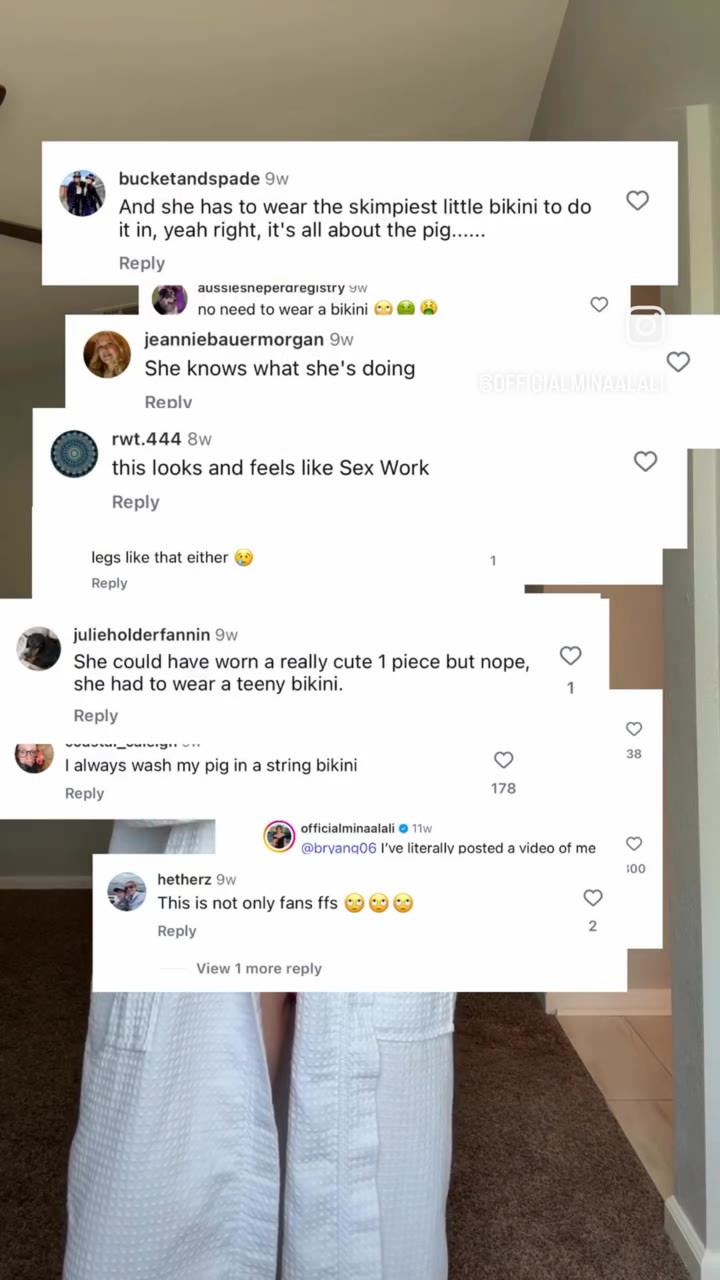Open rwt.444's mandala avatar
This screenshot has height=1280, width=720.
74,454
